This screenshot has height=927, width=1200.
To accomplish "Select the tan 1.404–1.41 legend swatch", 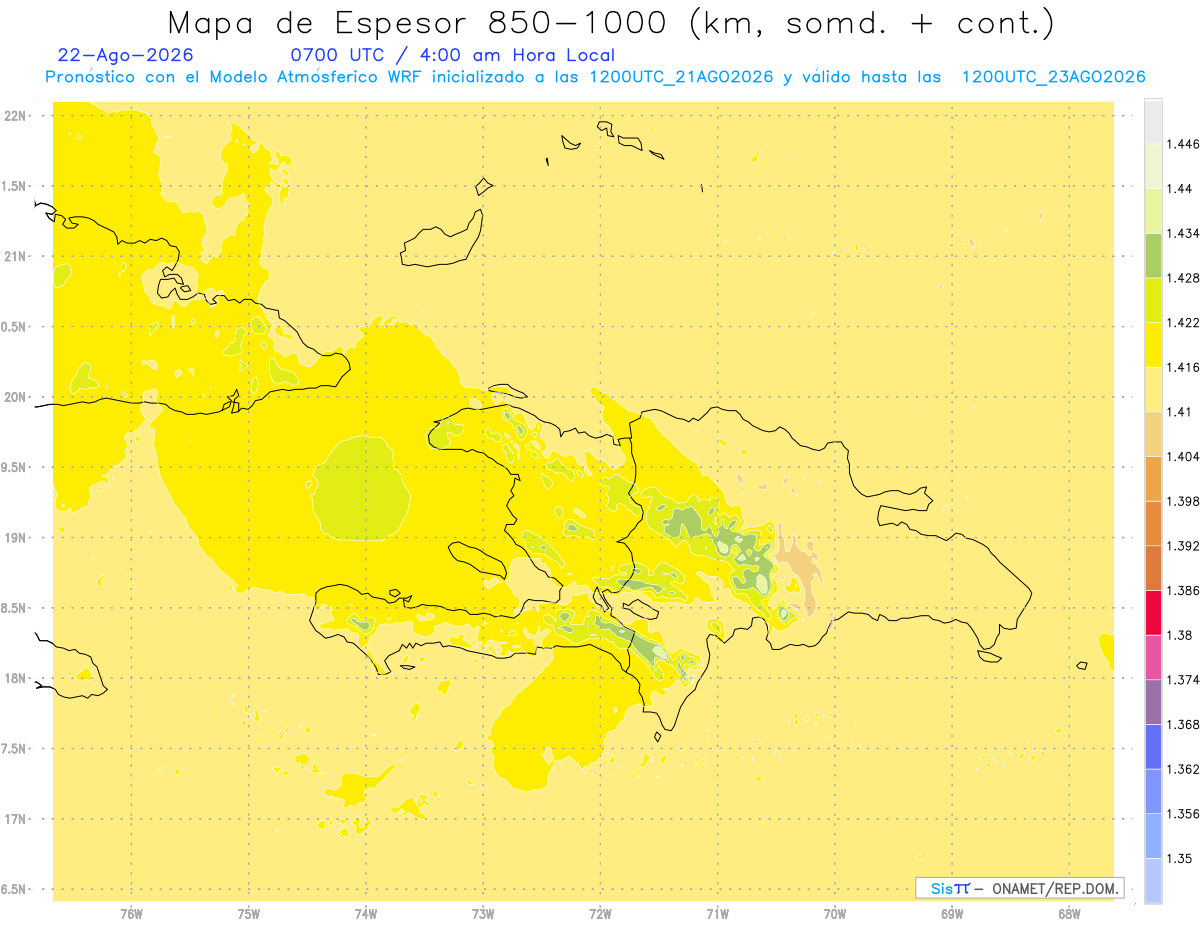I will pyautogui.click(x=1153, y=434).
